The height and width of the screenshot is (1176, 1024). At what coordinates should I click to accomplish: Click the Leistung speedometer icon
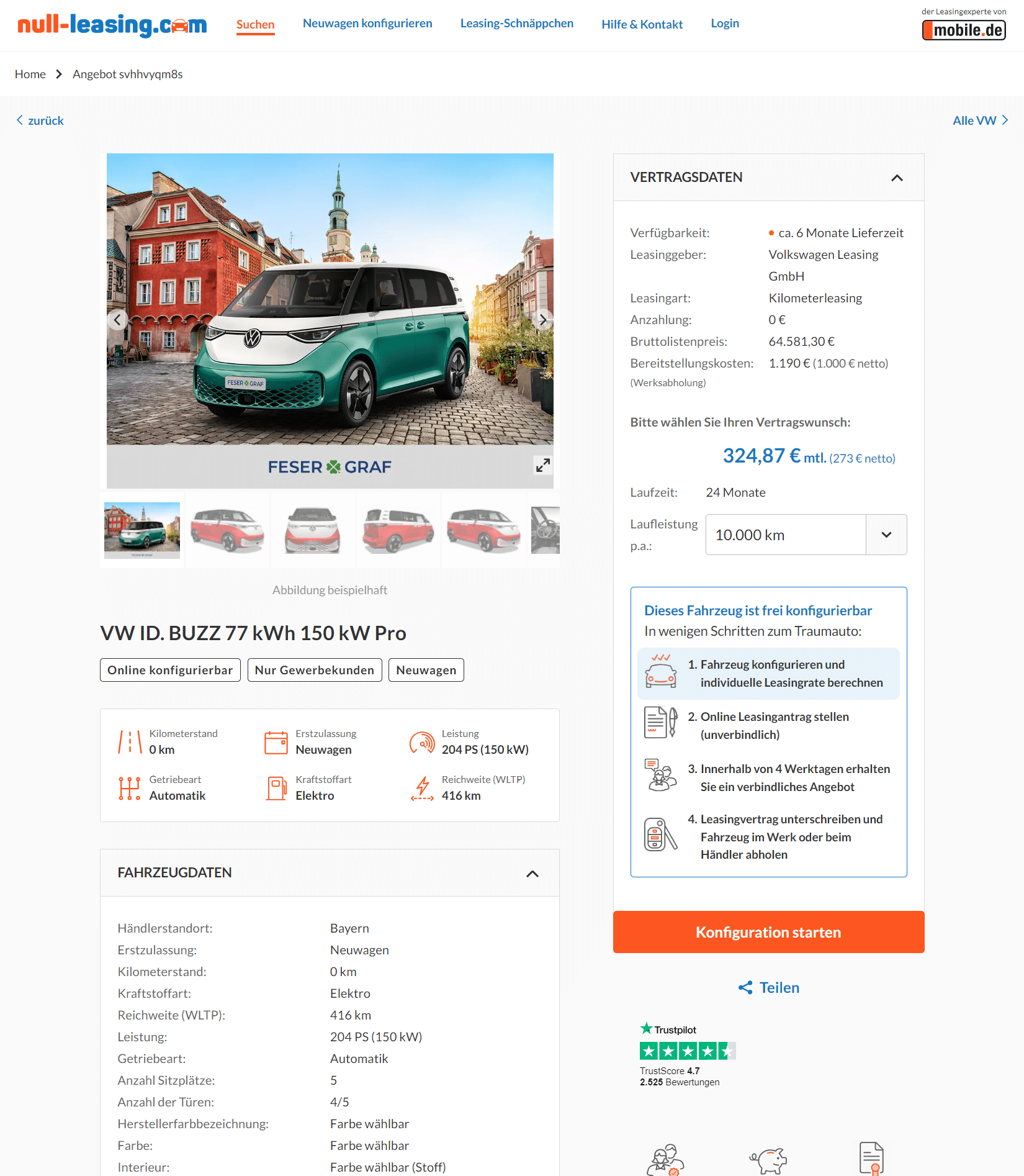pos(423,742)
